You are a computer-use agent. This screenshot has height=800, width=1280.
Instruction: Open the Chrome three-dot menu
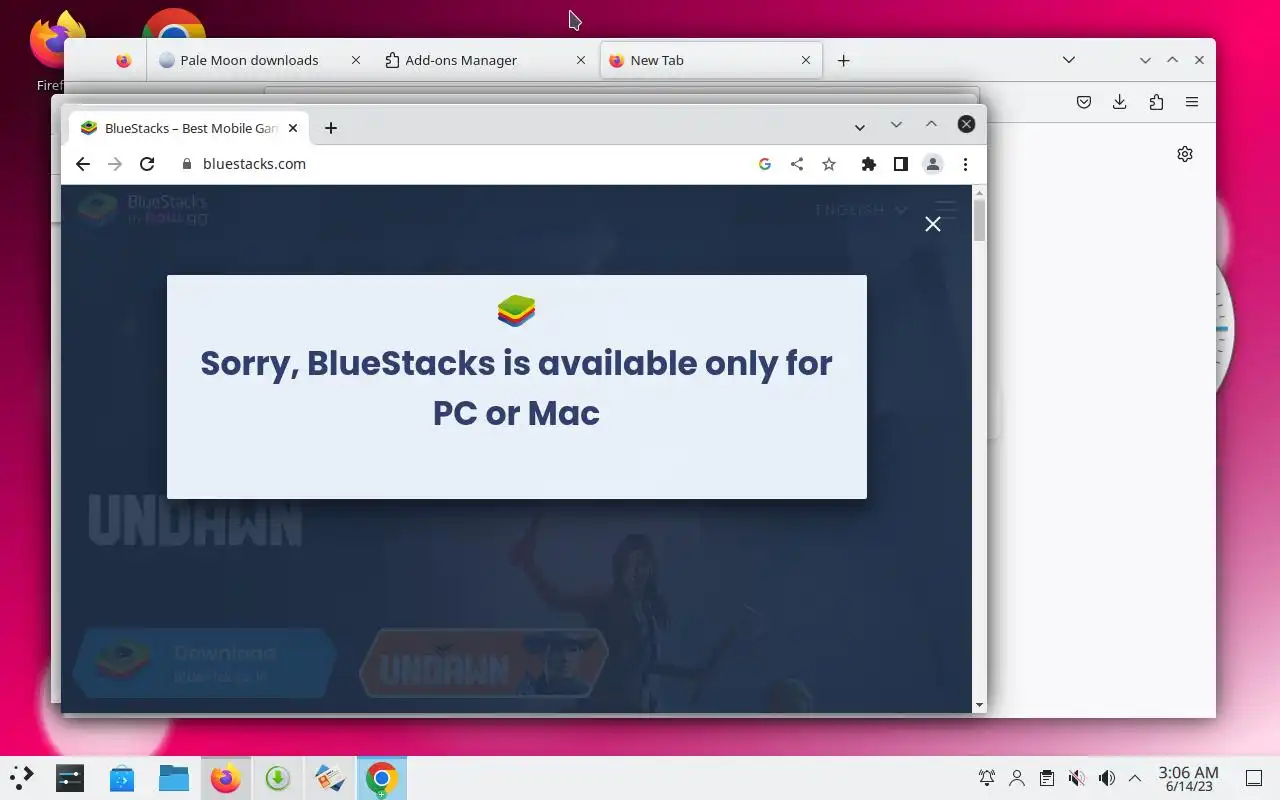tap(965, 164)
